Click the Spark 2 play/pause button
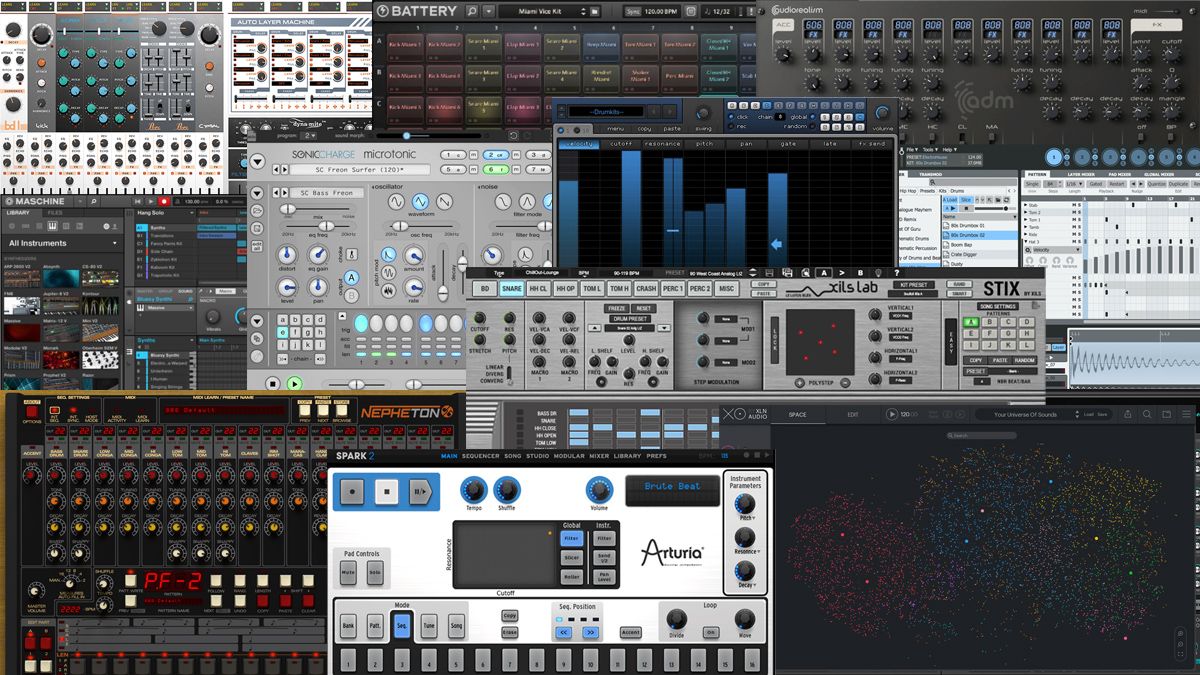Screen dimensions: 1200x675 (x=420, y=492)
